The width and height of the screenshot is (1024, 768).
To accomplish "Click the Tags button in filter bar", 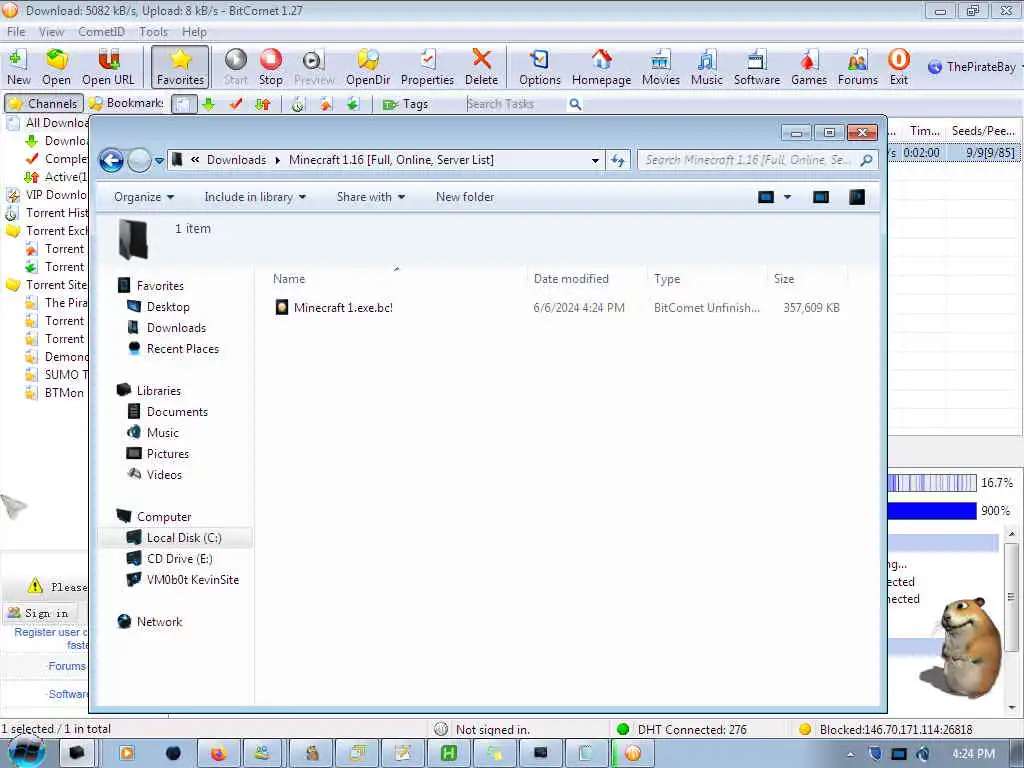I will tap(406, 104).
